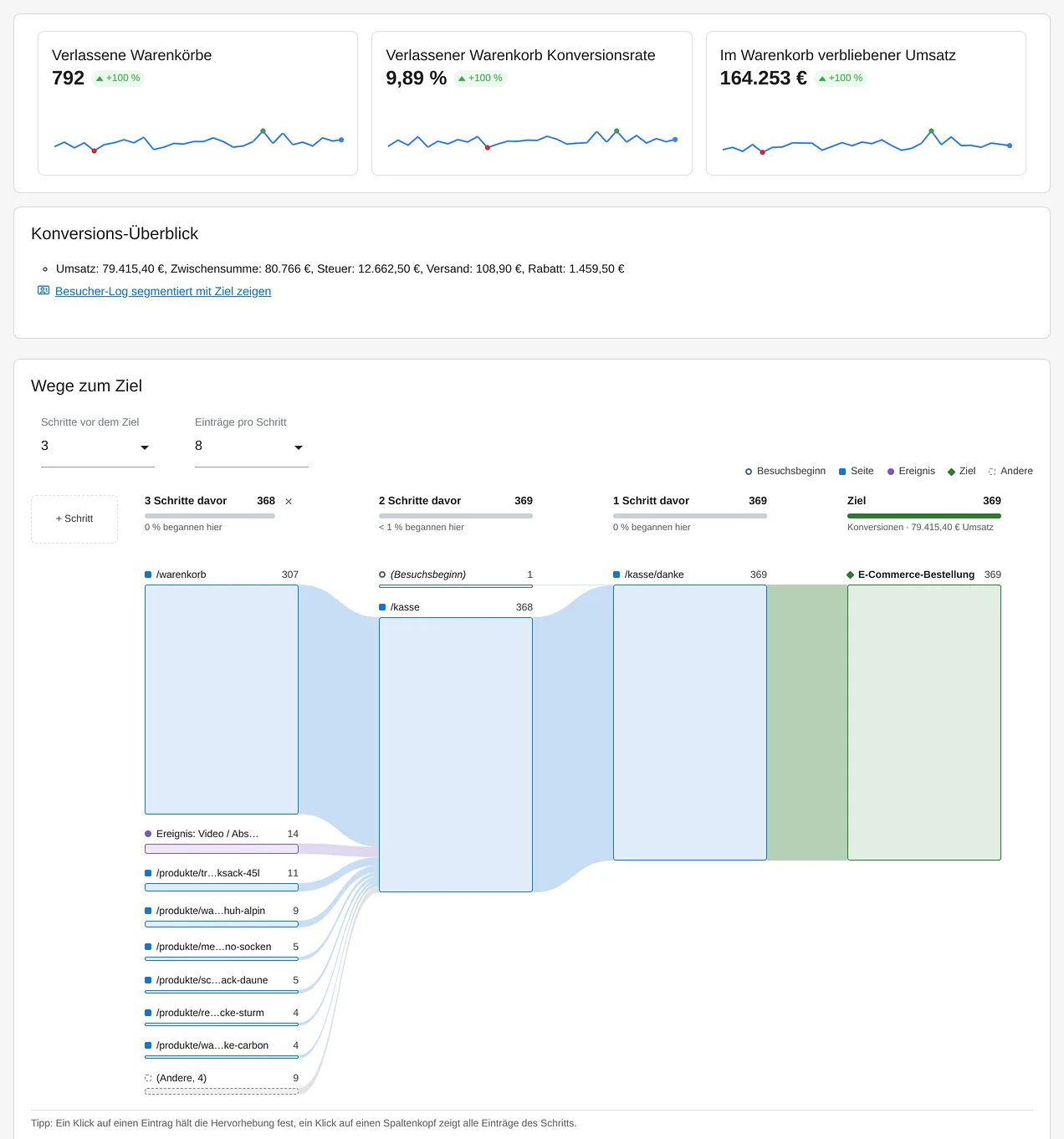Image resolution: width=1064 pixels, height=1139 pixels.
Task: Click the '/produkte/re…cke-sturm' entry
Action: pos(222,1016)
